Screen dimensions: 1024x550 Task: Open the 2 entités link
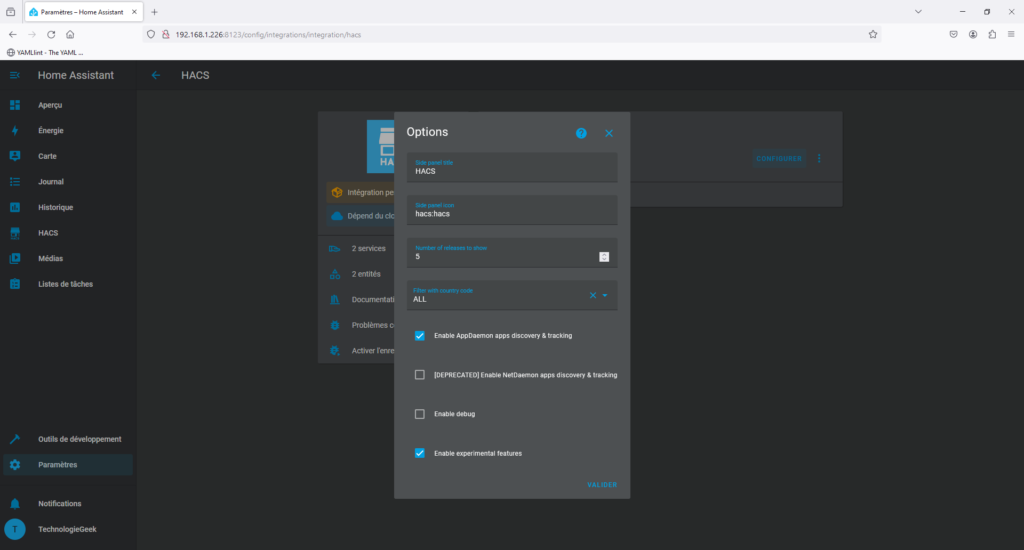pyautogui.click(x=366, y=274)
